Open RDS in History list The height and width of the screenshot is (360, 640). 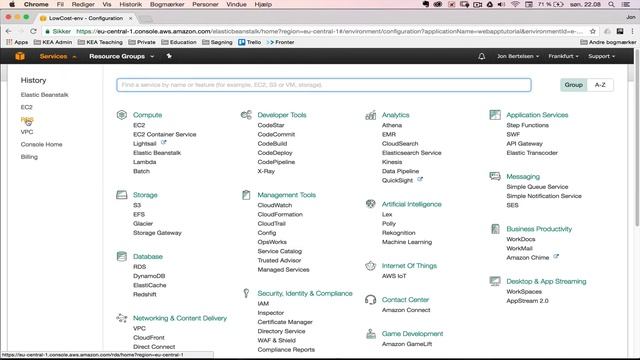click(x=27, y=120)
